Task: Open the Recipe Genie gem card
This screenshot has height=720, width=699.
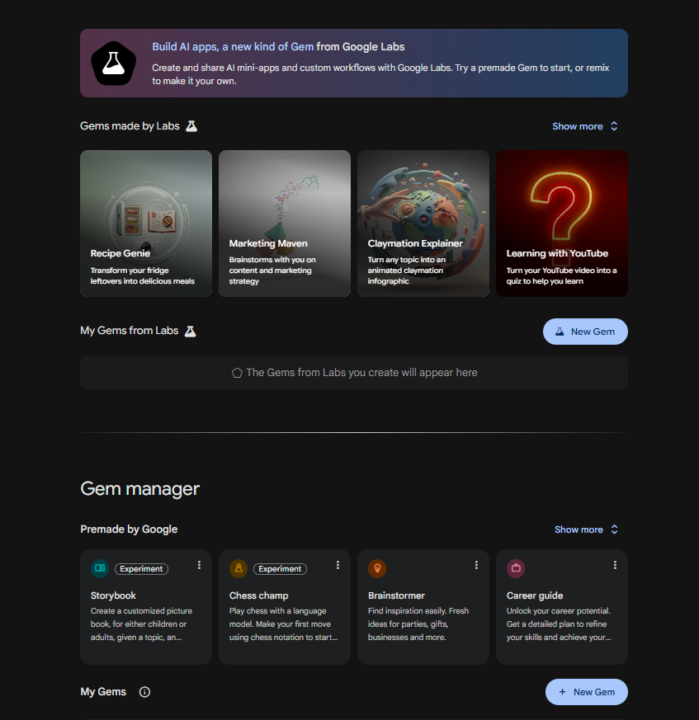Action: 146,223
